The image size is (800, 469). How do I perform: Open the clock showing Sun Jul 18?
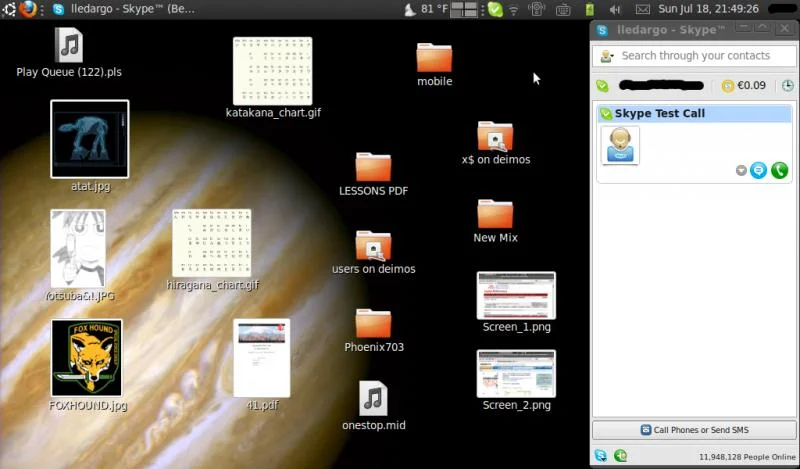coord(708,9)
